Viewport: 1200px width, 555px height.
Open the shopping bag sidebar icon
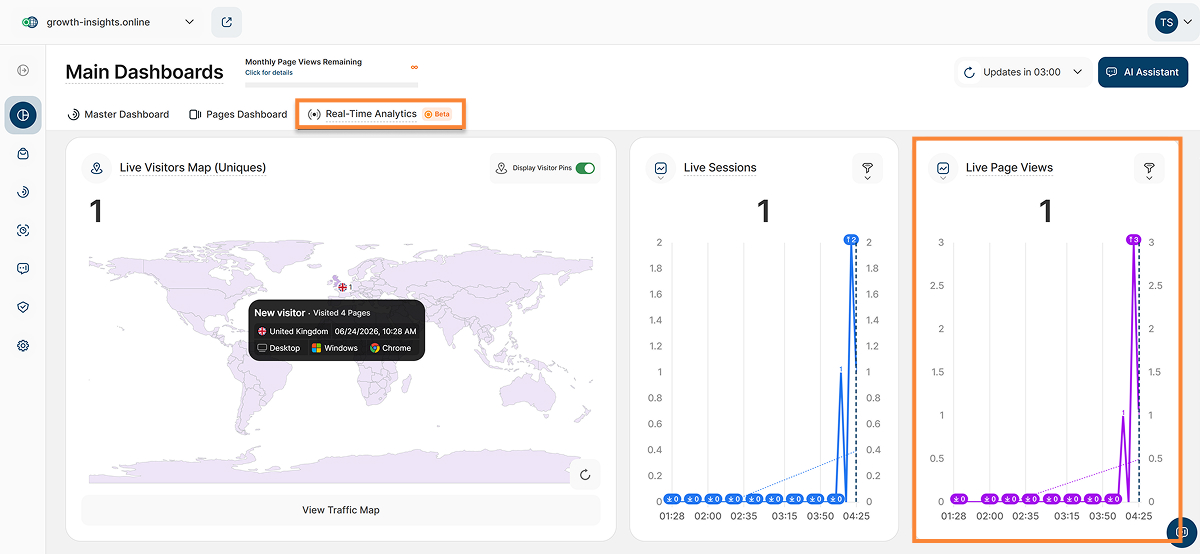pyautogui.click(x=23, y=154)
